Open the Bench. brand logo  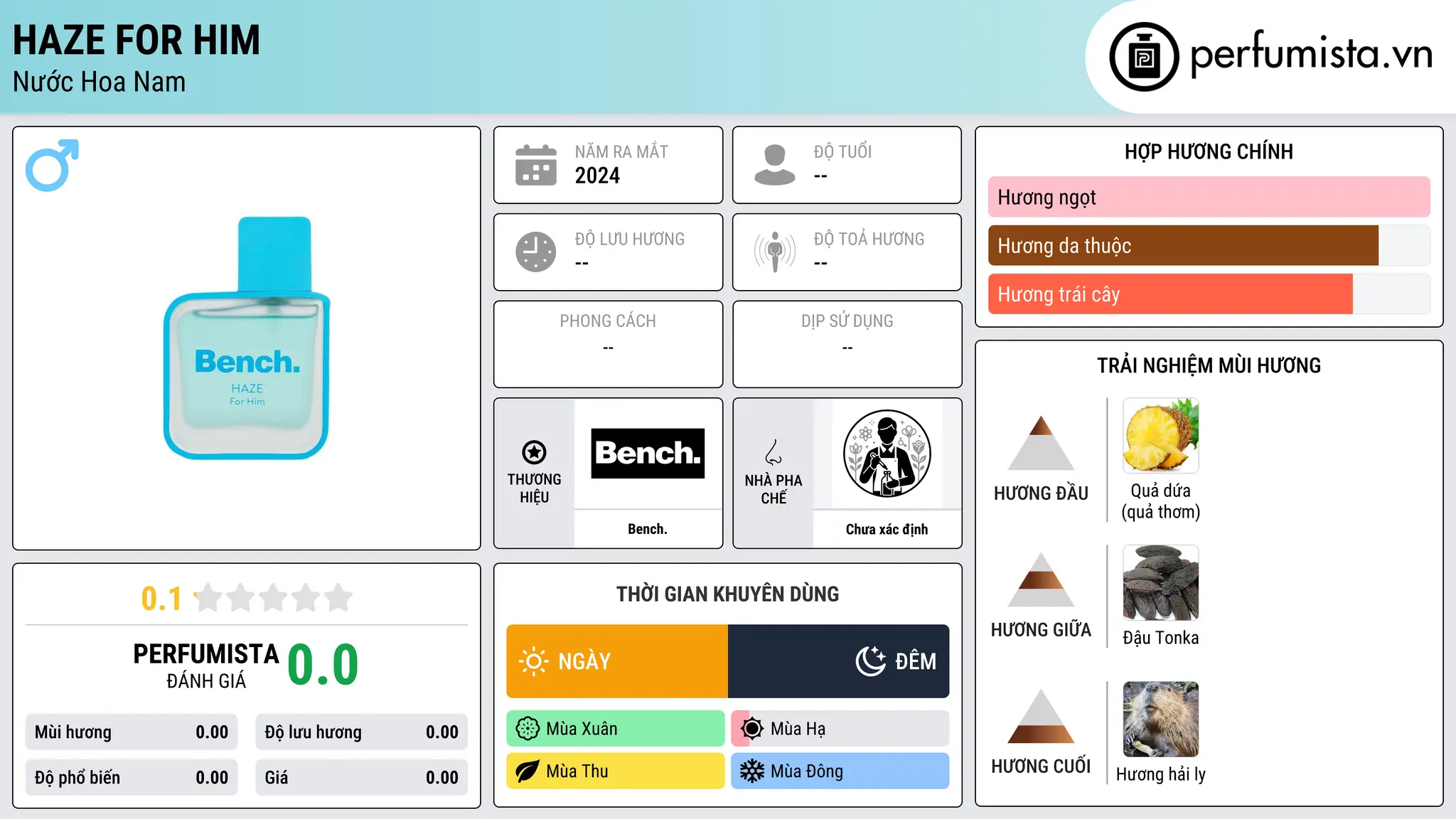648,454
